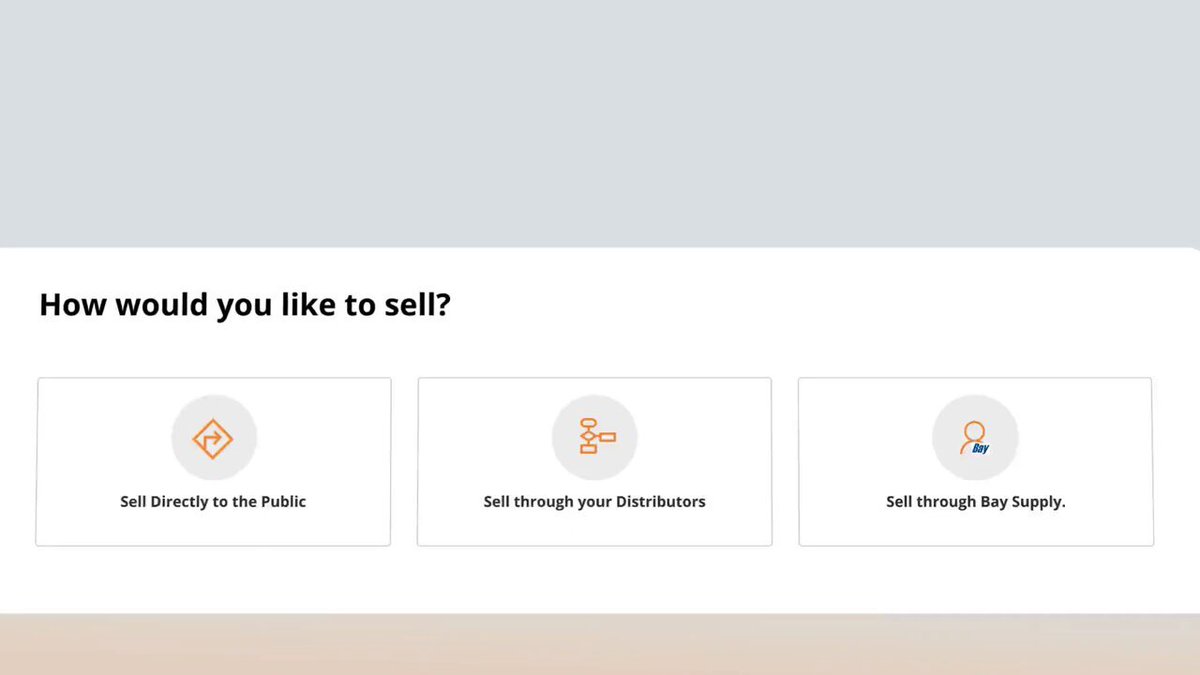Select the gray circle behind the flowchart icon
The height and width of the screenshot is (675, 1200).
(595, 438)
